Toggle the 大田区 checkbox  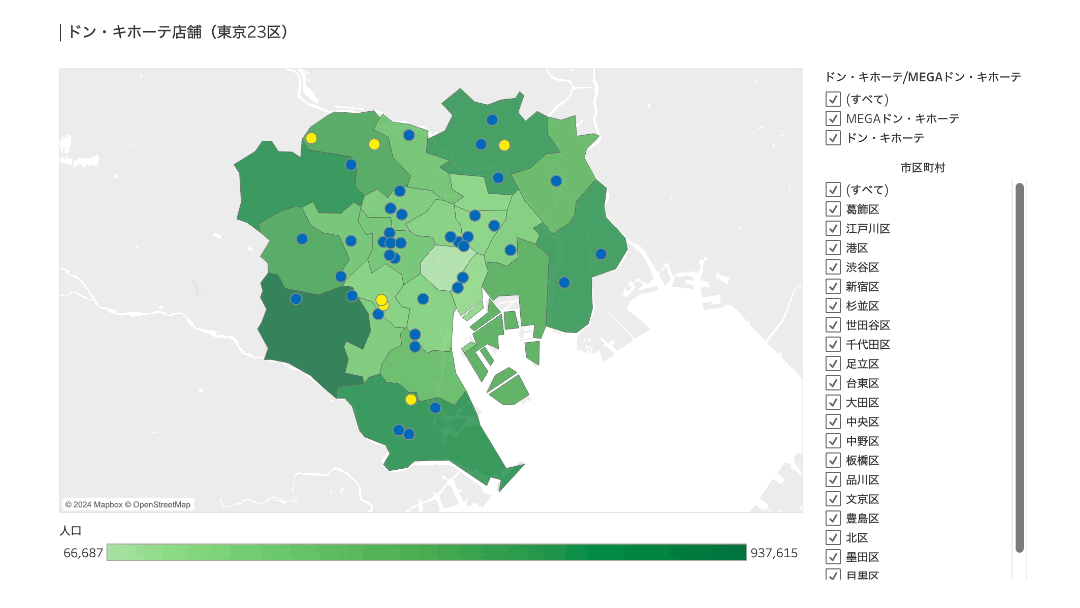[x=833, y=402]
